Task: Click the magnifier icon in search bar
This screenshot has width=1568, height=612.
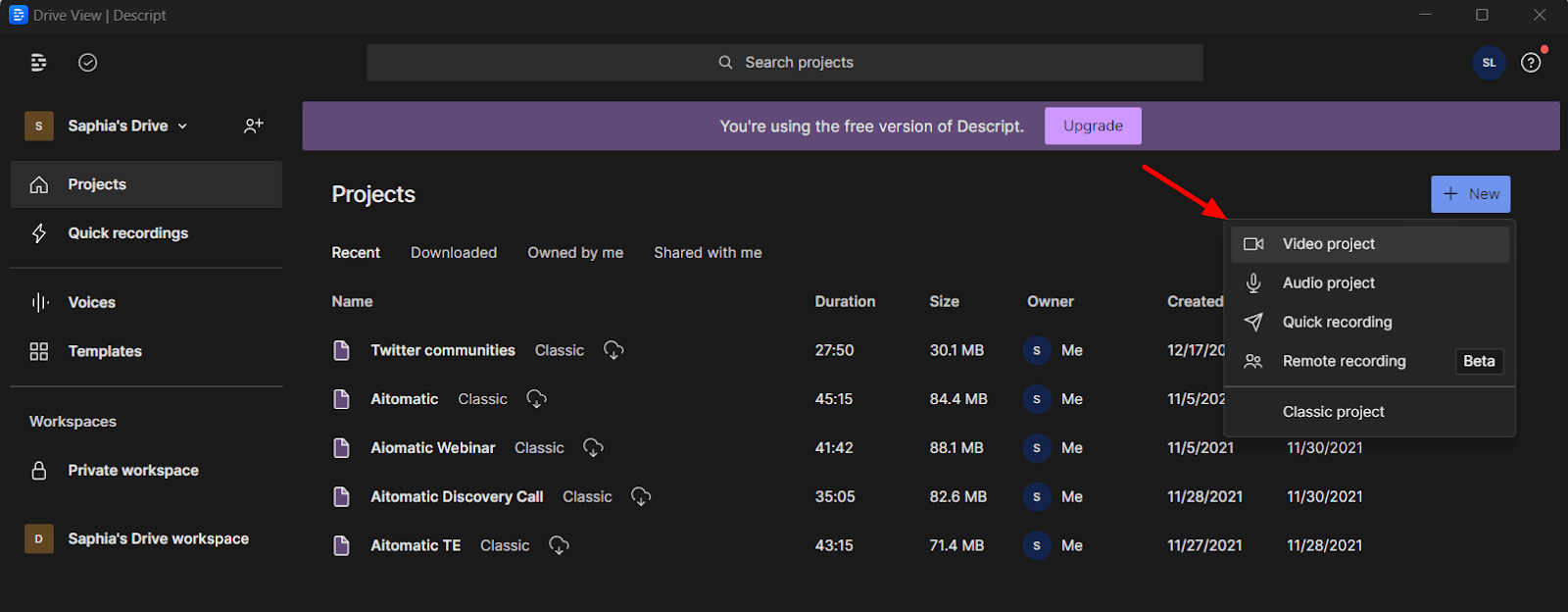Action: click(x=725, y=63)
